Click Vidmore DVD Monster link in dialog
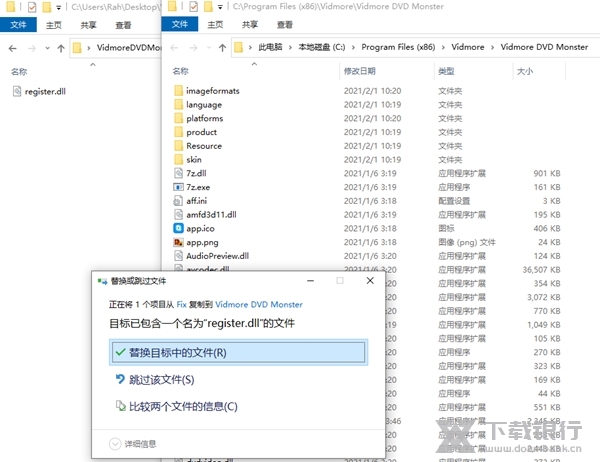The width and height of the screenshot is (600, 462). (259, 305)
